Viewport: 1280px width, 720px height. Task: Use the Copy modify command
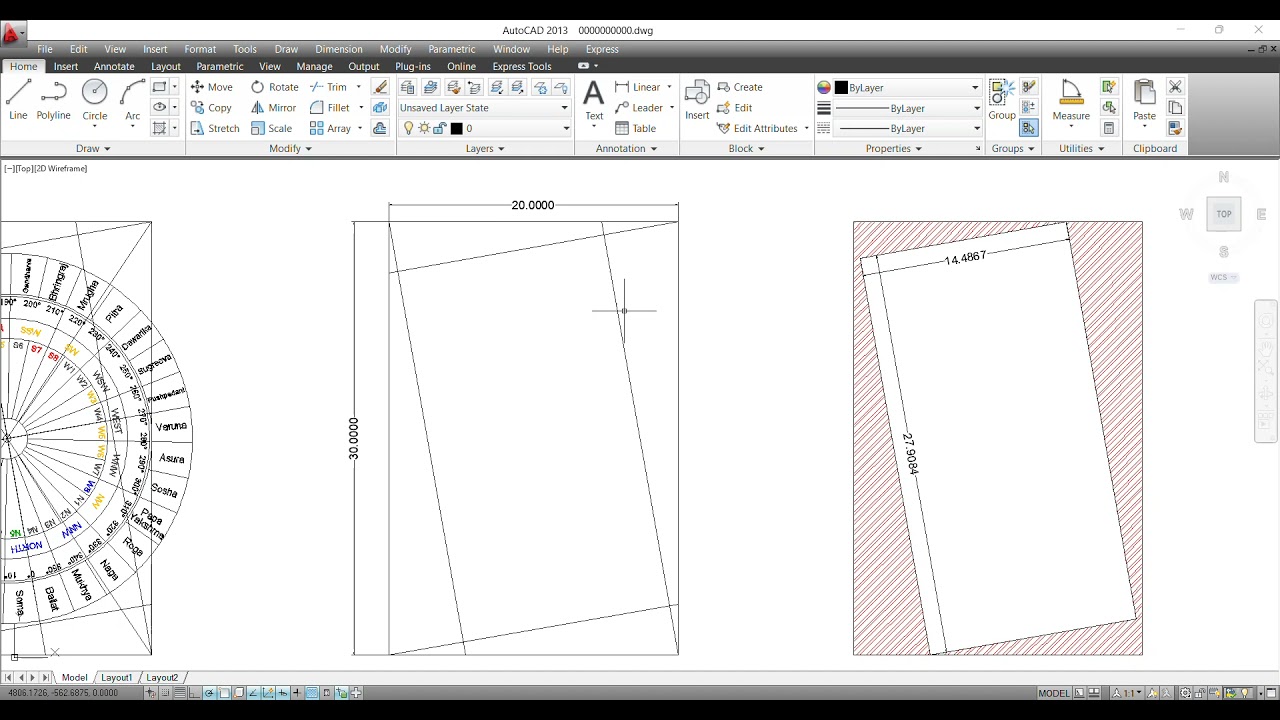[211, 108]
